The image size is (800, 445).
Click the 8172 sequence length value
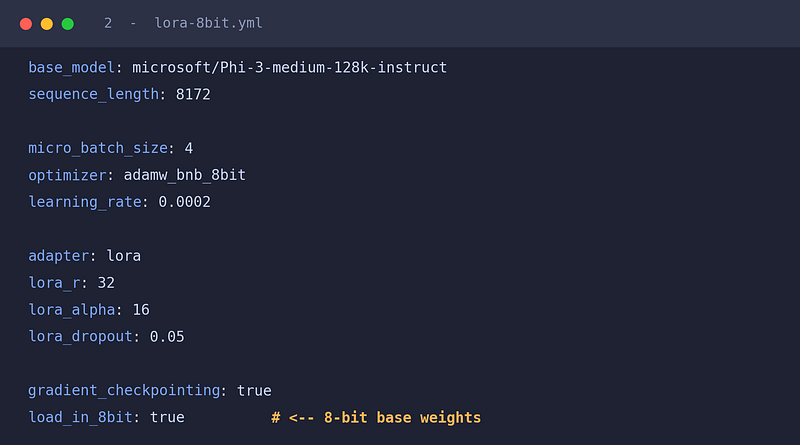coord(193,94)
